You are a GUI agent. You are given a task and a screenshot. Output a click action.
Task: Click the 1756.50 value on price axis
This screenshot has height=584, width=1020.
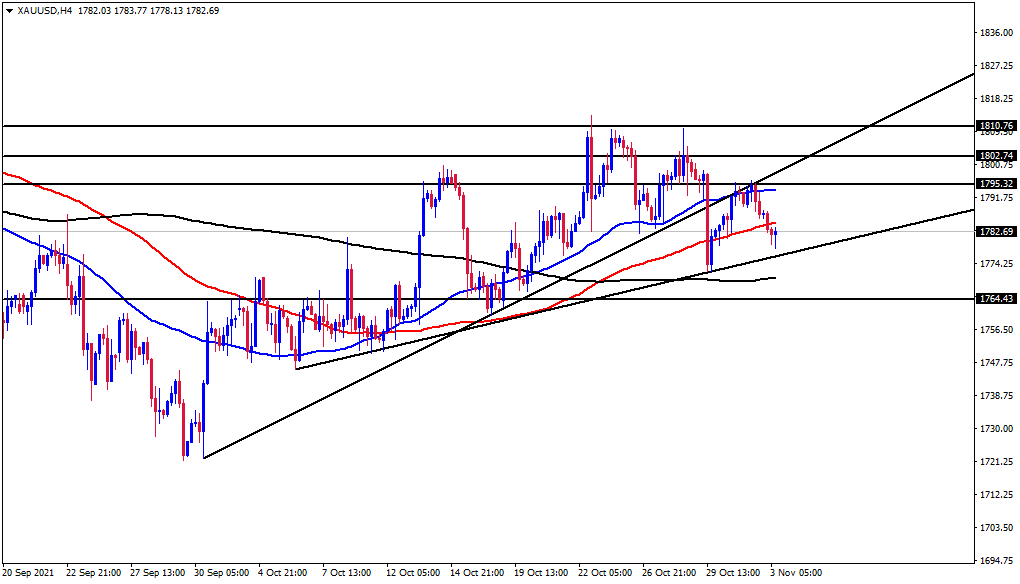point(997,330)
